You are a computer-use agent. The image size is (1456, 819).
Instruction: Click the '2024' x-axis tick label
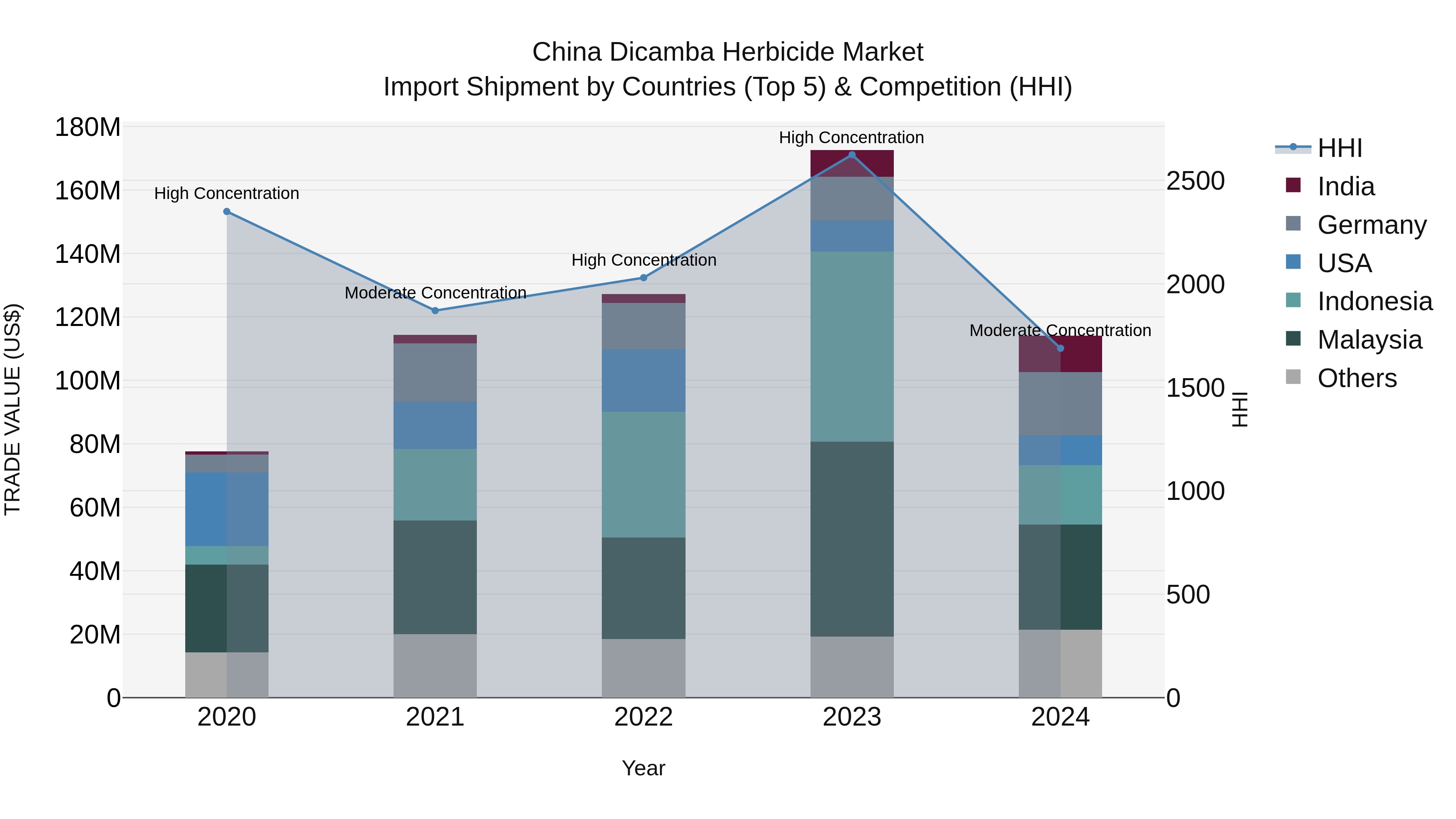tap(1060, 717)
